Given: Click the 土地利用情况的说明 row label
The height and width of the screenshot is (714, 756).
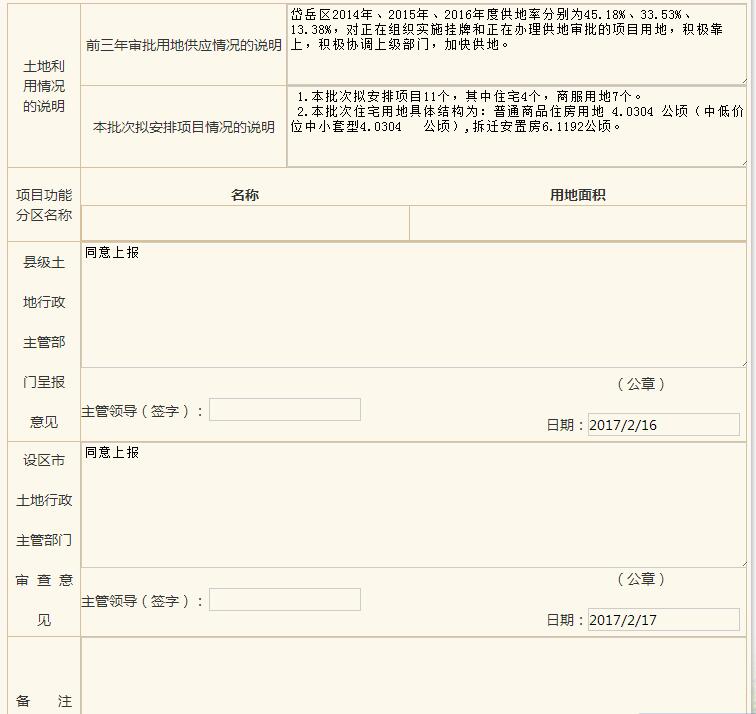Looking at the screenshot, I should point(44,86).
